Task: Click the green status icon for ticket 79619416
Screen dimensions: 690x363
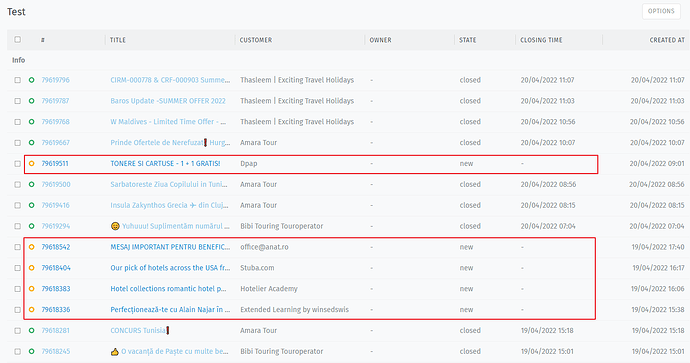Action: coord(32,205)
